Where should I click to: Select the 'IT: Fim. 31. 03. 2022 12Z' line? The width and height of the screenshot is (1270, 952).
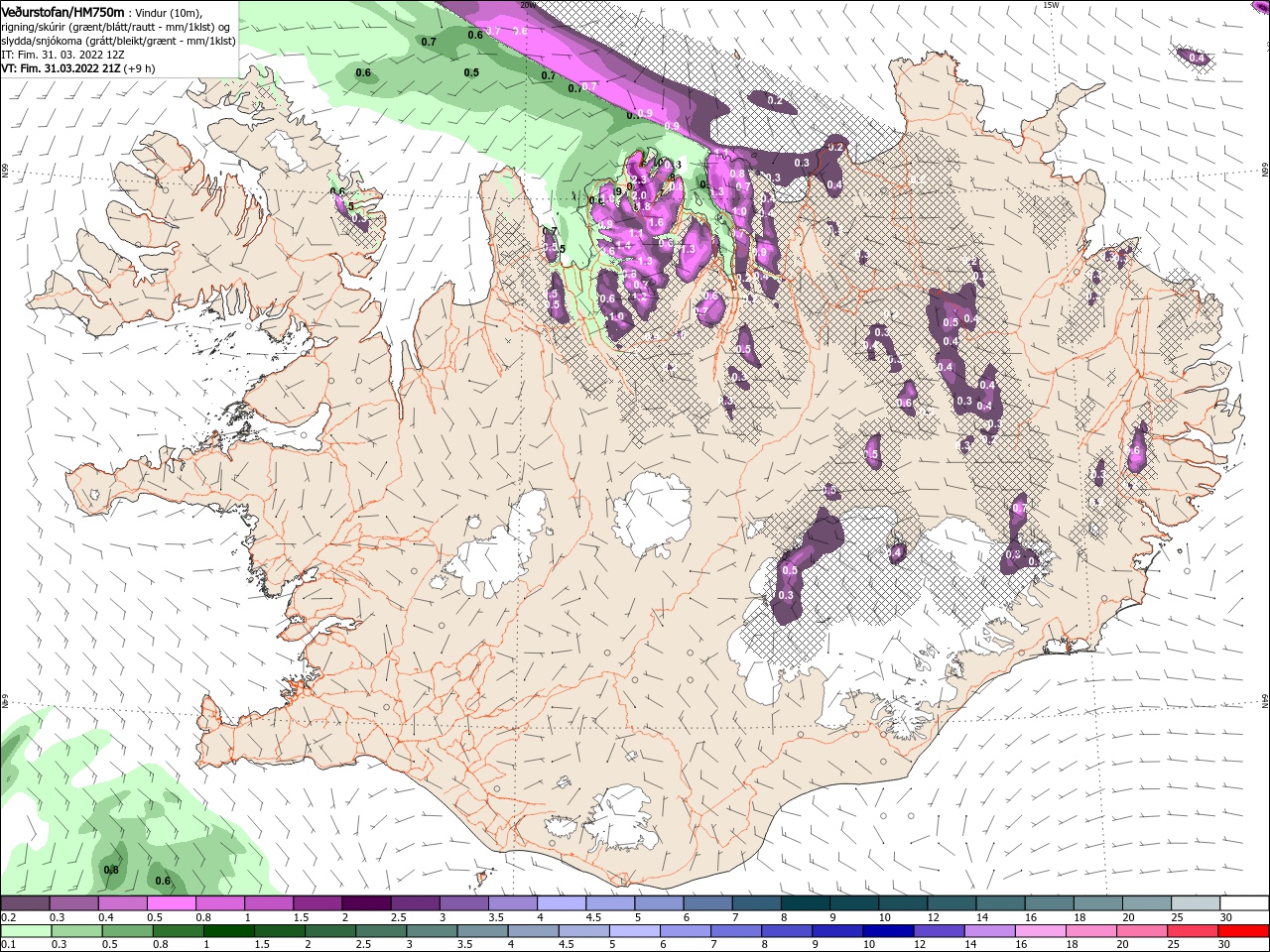[63, 55]
